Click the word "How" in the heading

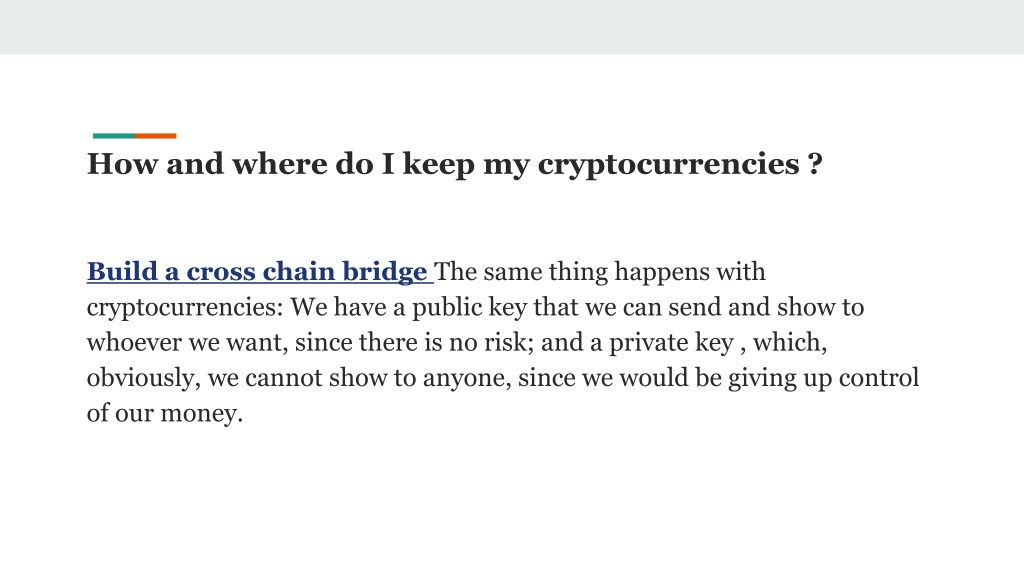[122, 163]
